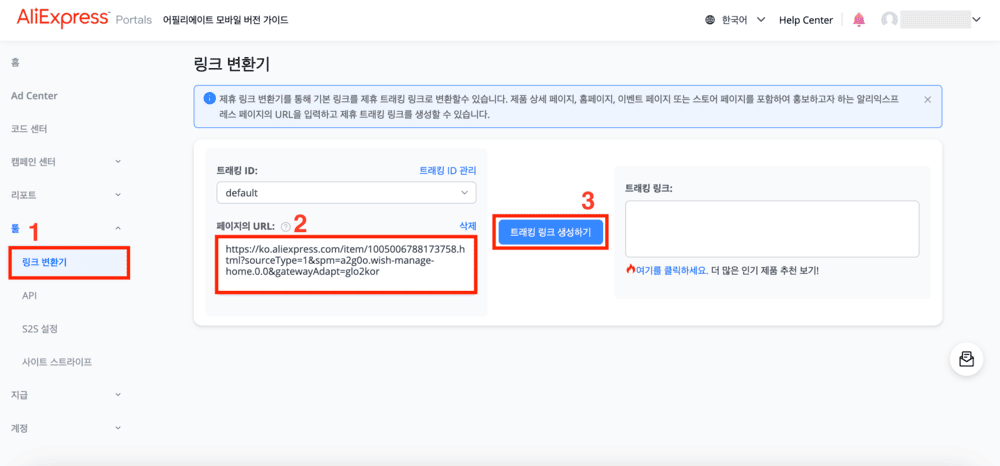Open Ad Center in the sidebar

point(34,96)
